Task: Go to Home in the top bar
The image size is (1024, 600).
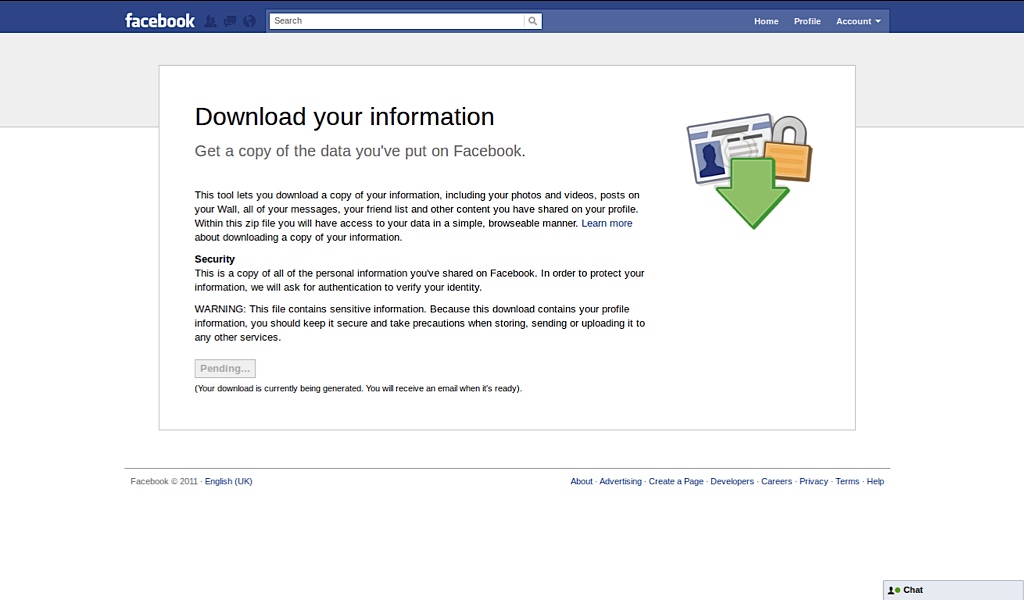Action: click(x=766, y=22)
